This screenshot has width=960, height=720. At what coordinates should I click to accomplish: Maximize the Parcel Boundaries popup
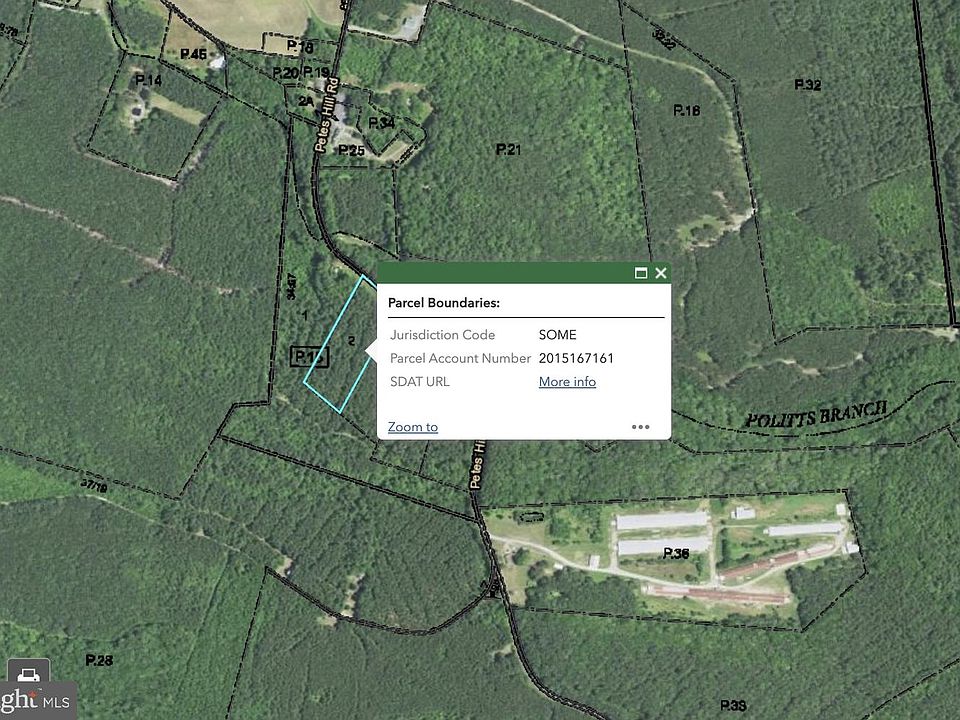tap(640, 273)
